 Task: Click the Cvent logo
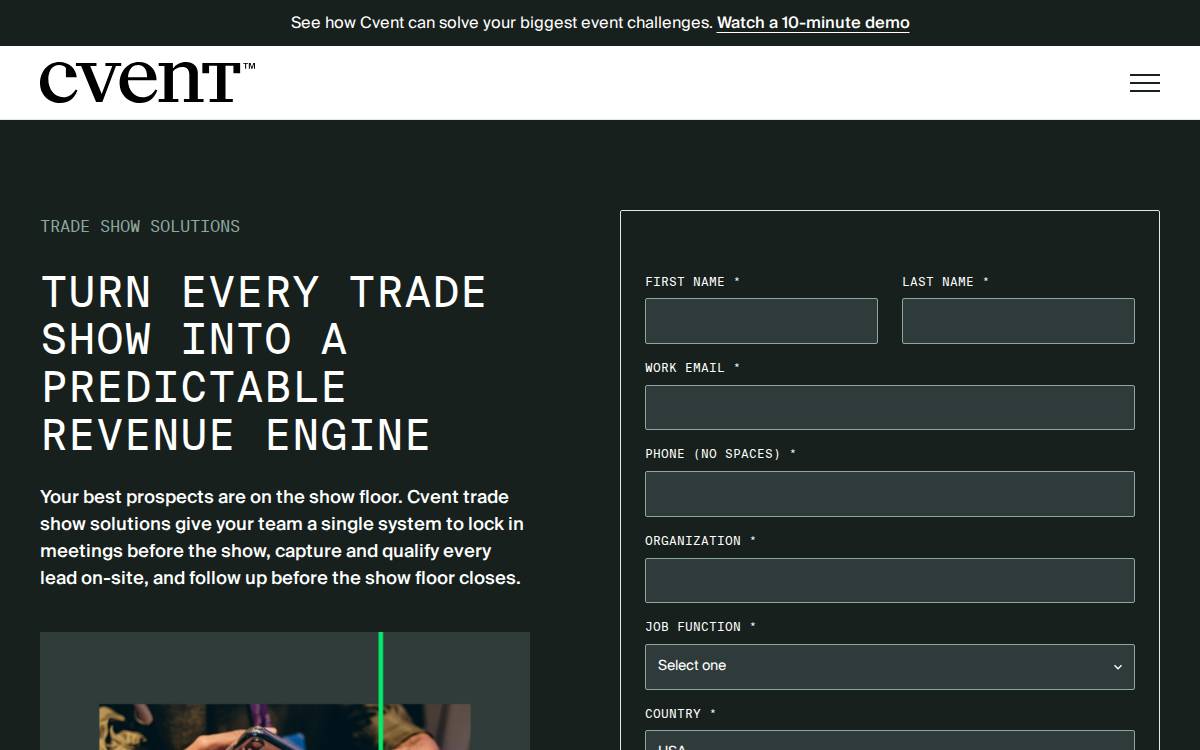(x=147, y=82)
